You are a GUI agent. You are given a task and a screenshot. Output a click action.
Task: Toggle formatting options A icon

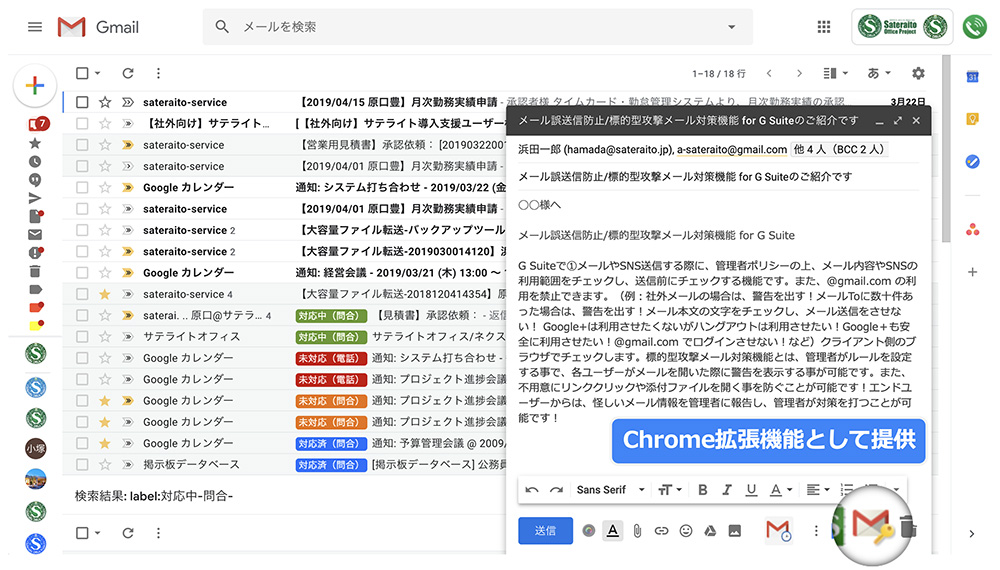613,530
